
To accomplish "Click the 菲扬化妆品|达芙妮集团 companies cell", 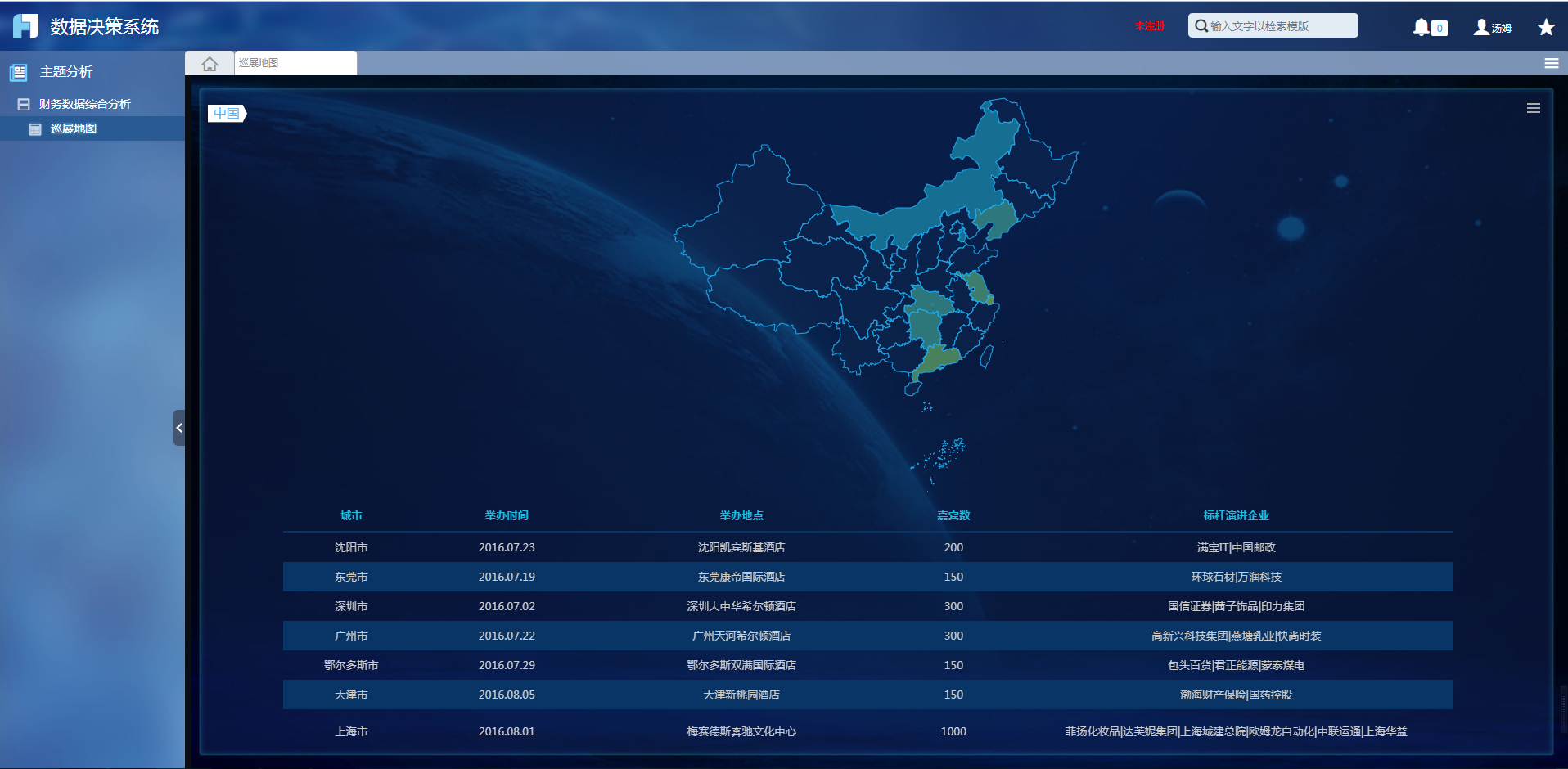I will 1236,731.
